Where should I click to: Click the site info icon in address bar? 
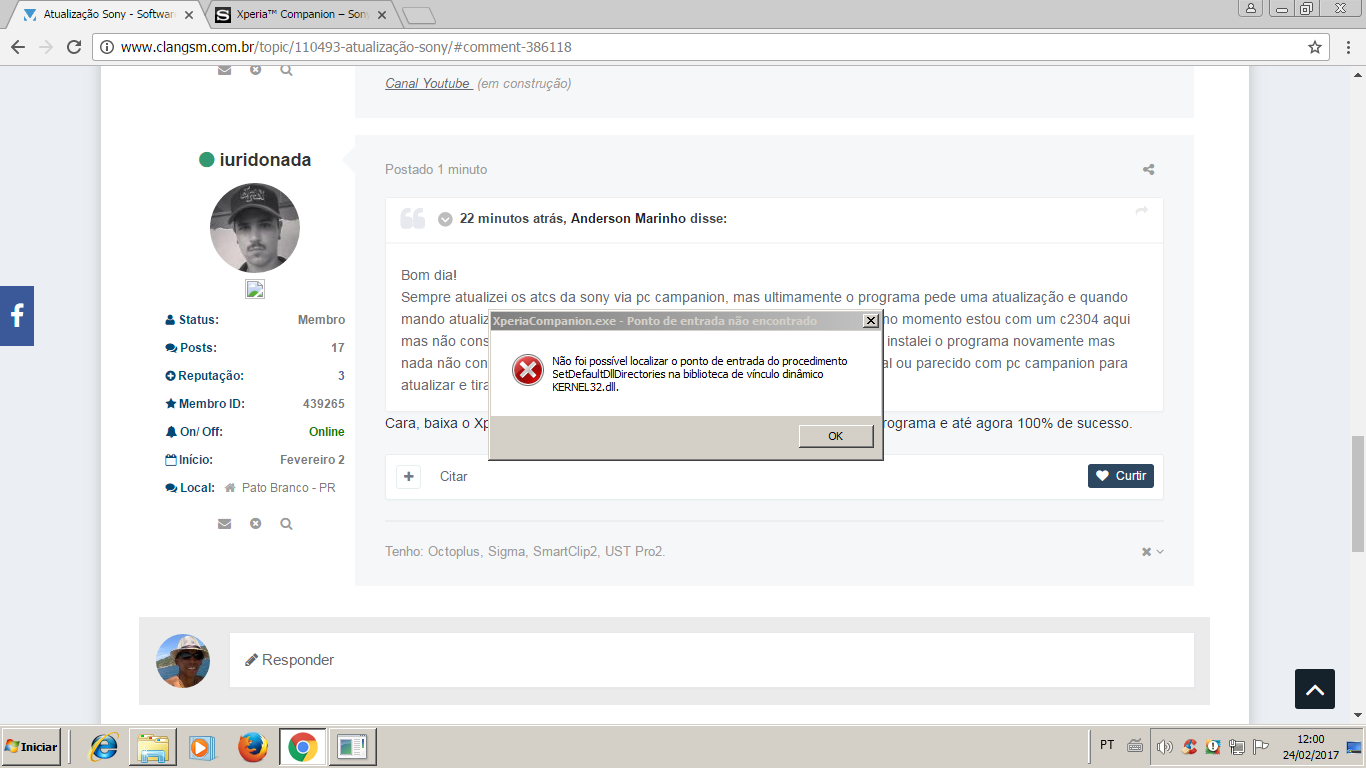(x=106, y=47)
